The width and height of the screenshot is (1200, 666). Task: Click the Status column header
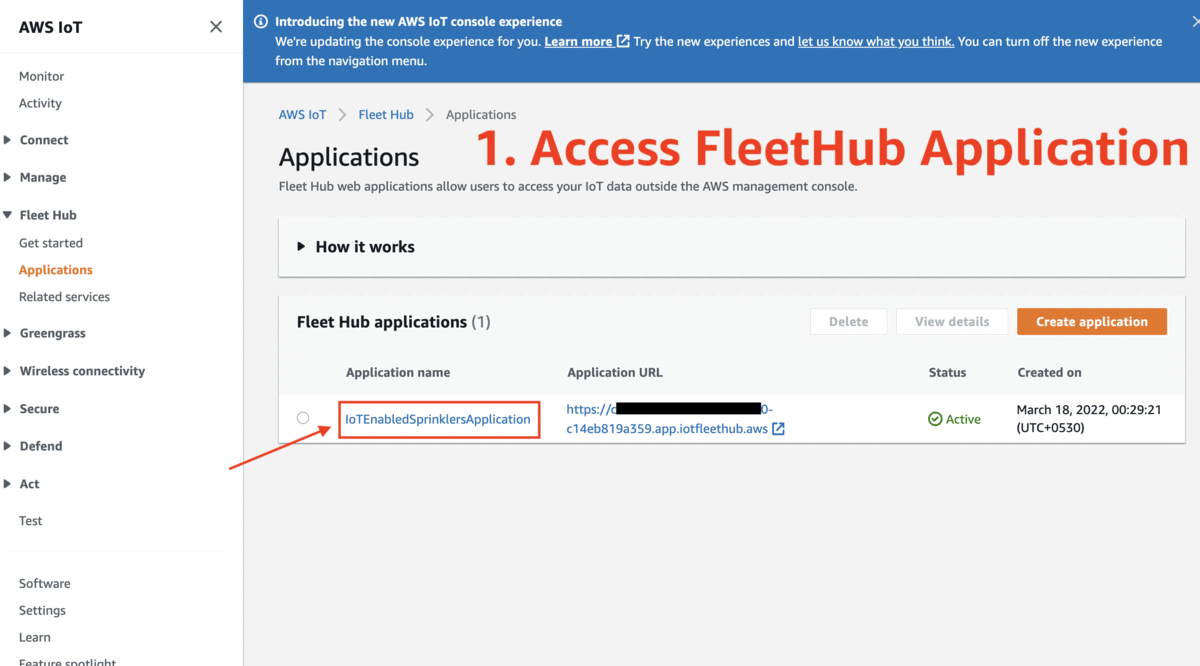[x=947, y=373]
